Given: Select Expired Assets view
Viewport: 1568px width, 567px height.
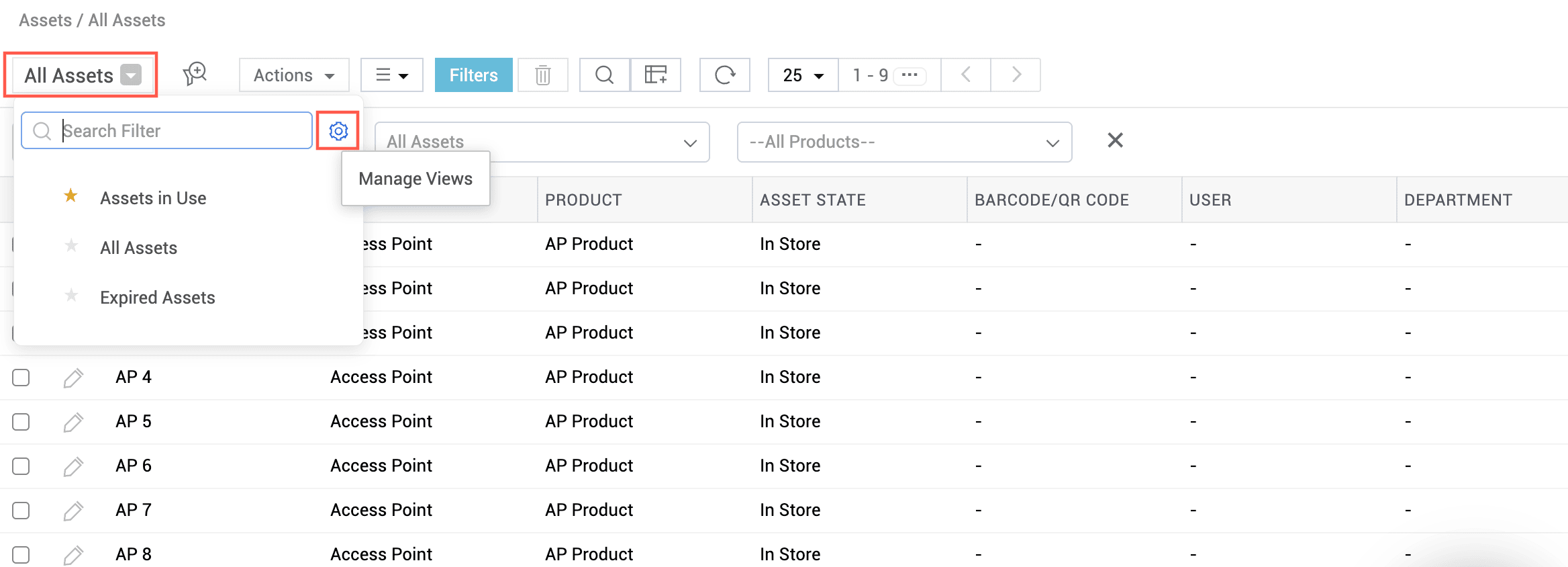Looking at the screenshot, I should pos(158,298).
